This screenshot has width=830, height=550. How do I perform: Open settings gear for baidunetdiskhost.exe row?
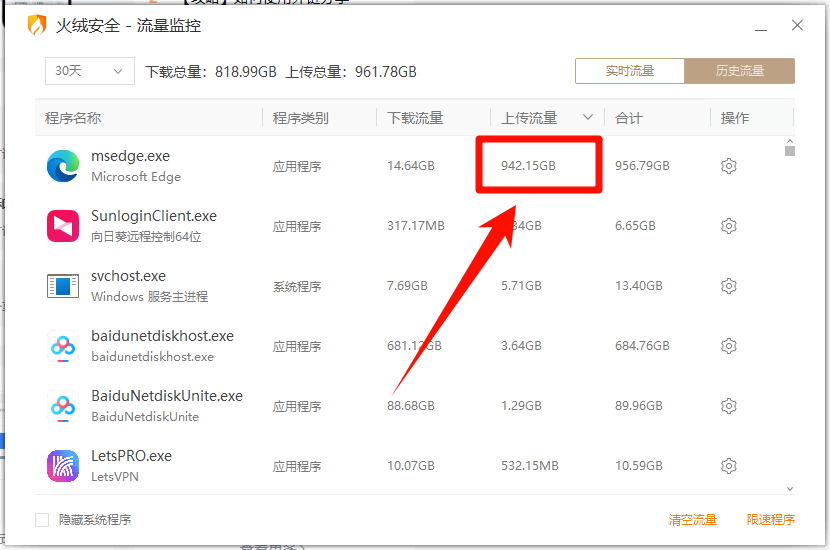[x=728, y=346]
